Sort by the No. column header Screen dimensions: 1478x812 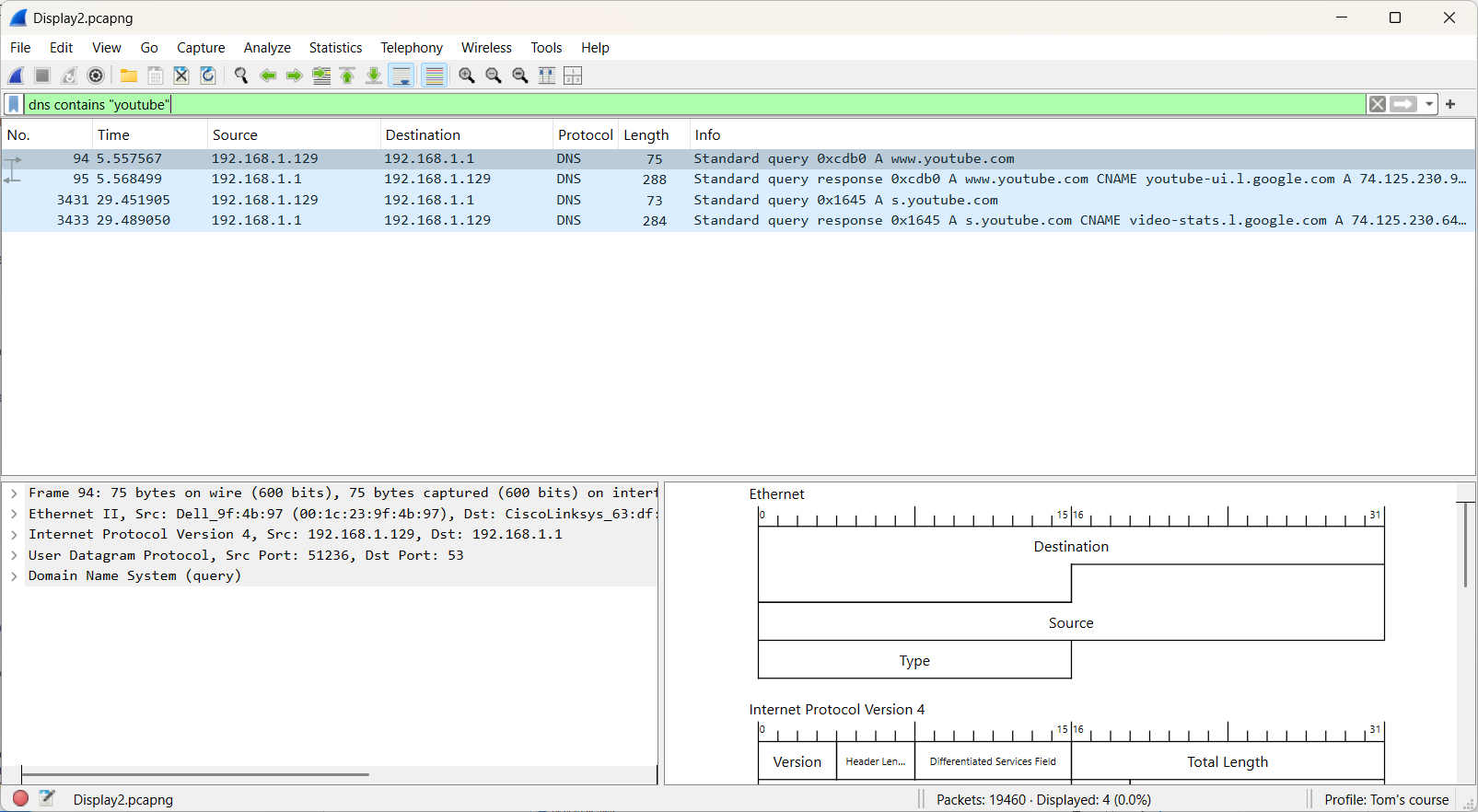tap(46, 135)
